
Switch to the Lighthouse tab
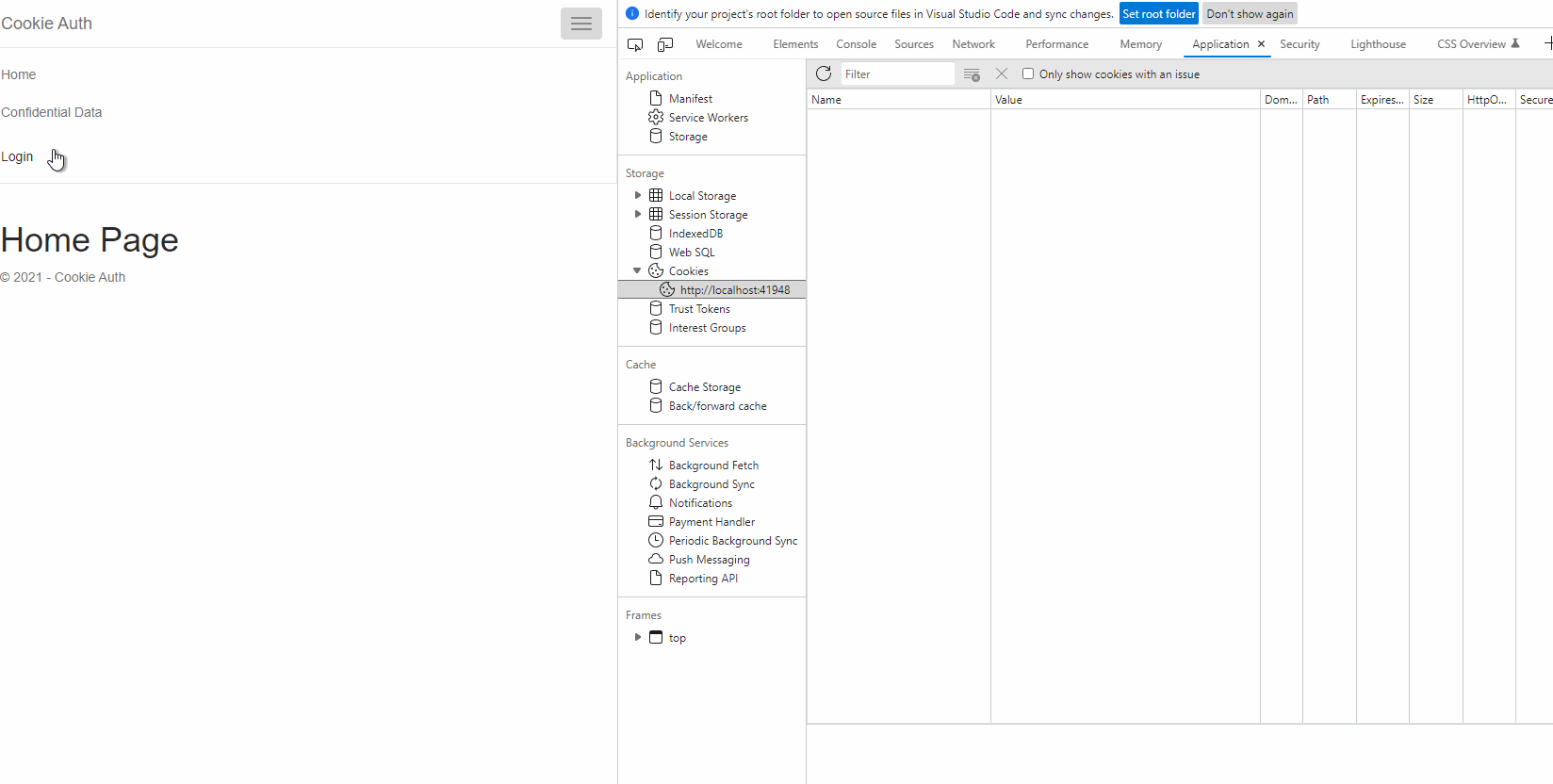point(1378,44)
